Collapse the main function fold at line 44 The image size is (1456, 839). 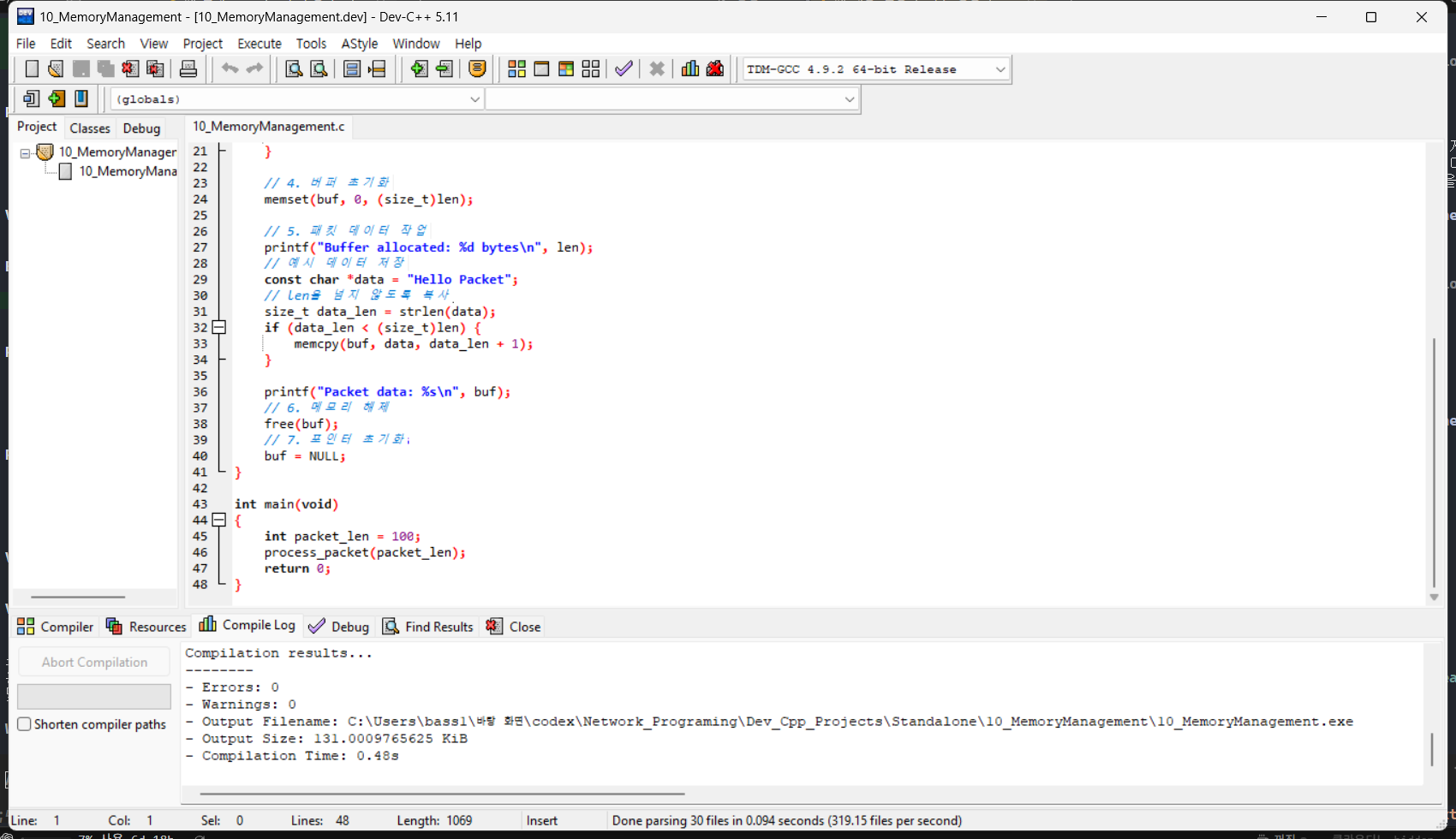pyautogui.click(x=219, y=520)
